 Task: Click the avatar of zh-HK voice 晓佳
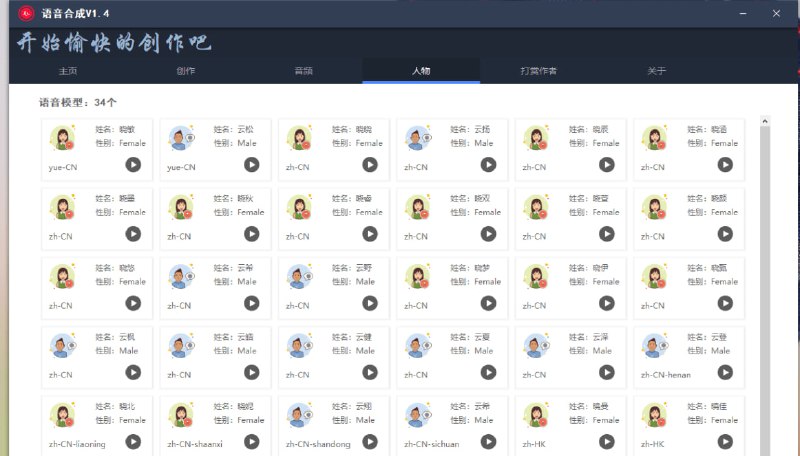coord(655,415)
